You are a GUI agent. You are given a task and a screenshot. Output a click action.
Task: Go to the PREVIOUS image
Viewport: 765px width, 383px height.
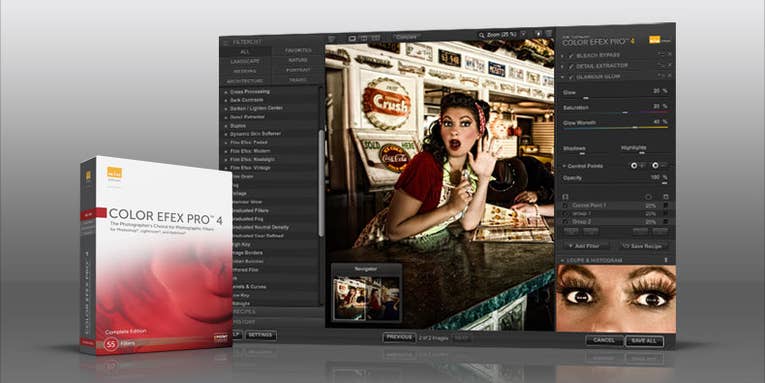coord(399,337)
